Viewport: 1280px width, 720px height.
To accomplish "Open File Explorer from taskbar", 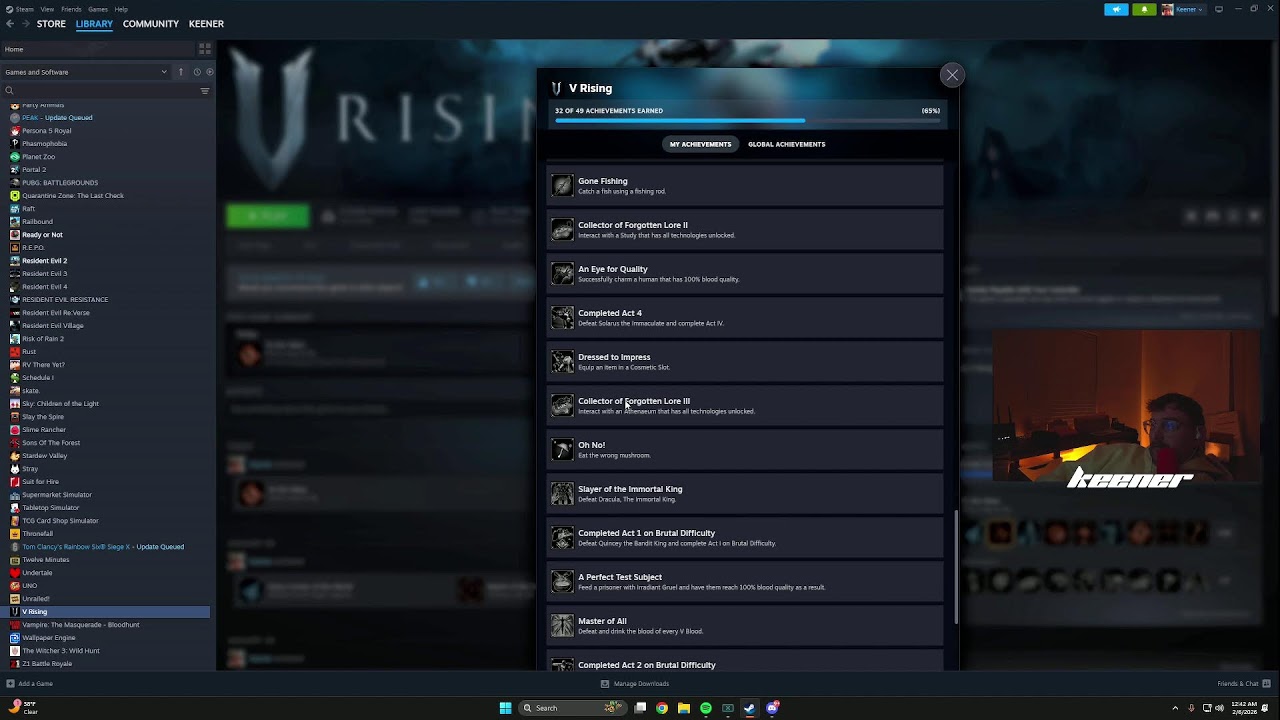I will [x=684, y=708].
